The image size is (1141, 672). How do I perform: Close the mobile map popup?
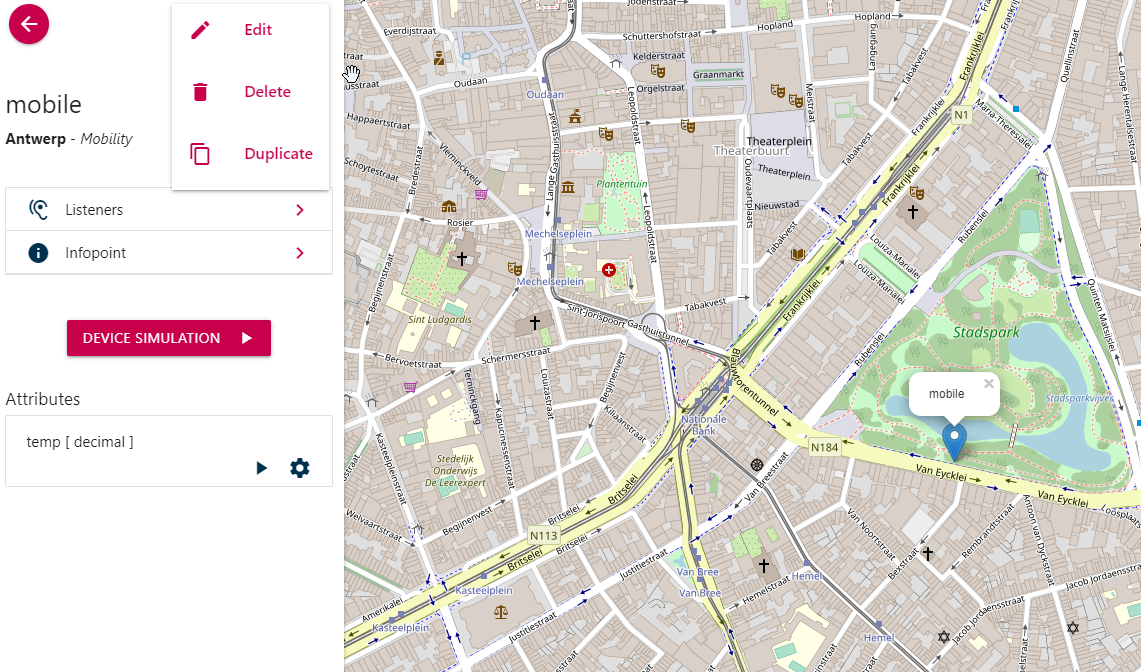989,383
